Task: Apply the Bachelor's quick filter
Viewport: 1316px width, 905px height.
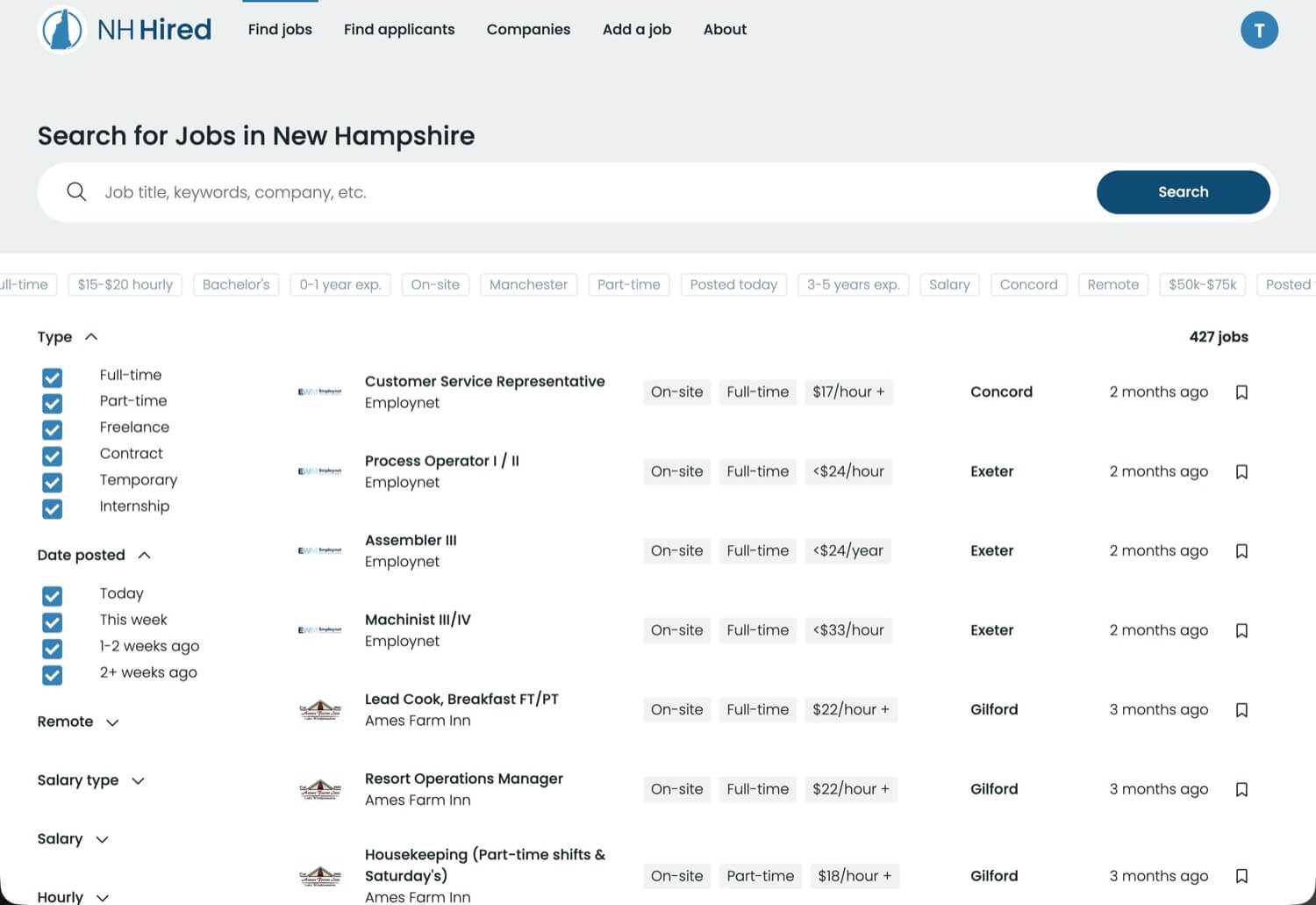Action: click(236, 284)
